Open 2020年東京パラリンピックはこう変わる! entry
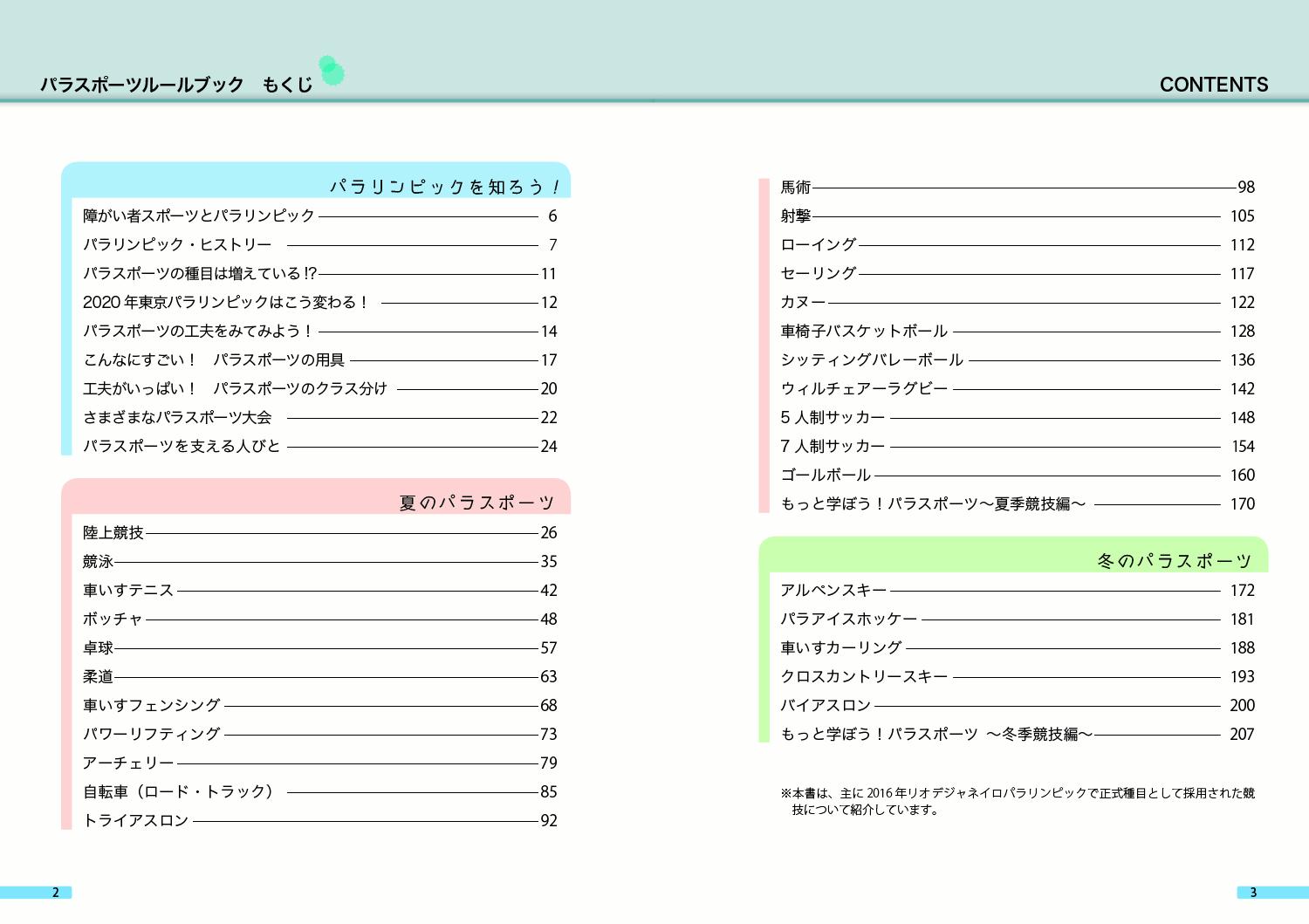The image size is (1309, 924). click(x=225, y=302)
